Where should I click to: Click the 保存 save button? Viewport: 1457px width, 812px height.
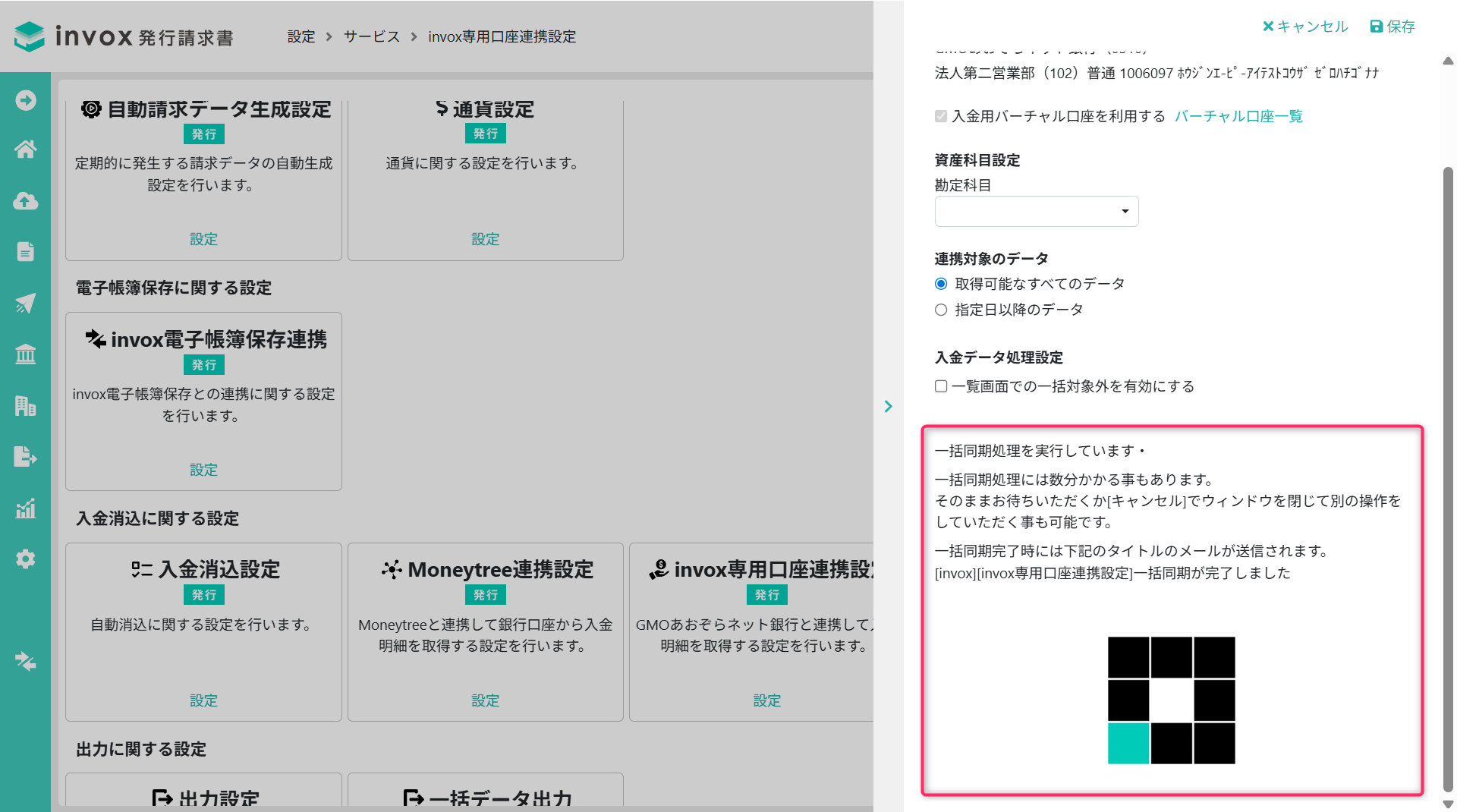pyautogui.click(x=1392, y=27)
